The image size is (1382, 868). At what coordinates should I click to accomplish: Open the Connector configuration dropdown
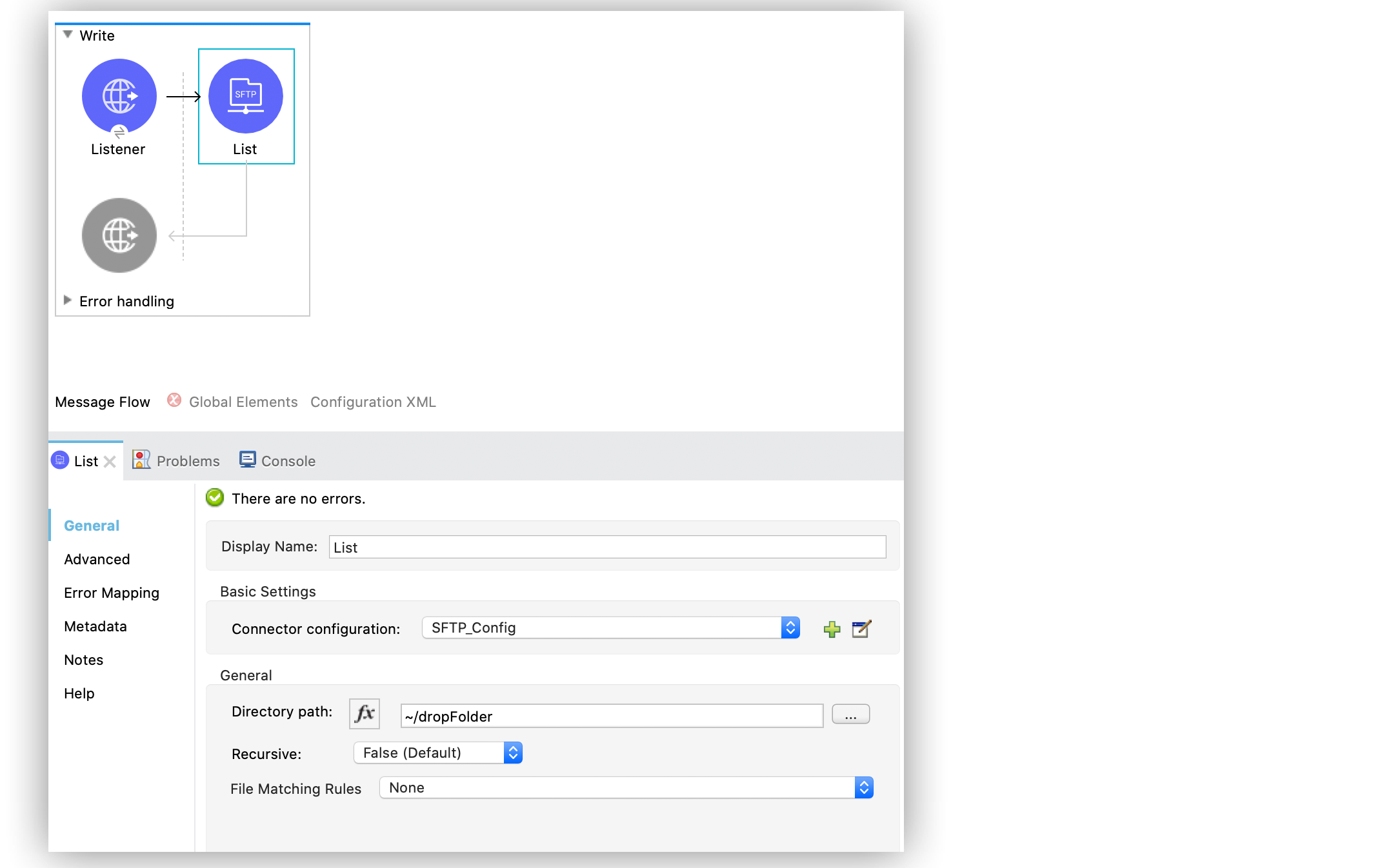pos(790,627)
